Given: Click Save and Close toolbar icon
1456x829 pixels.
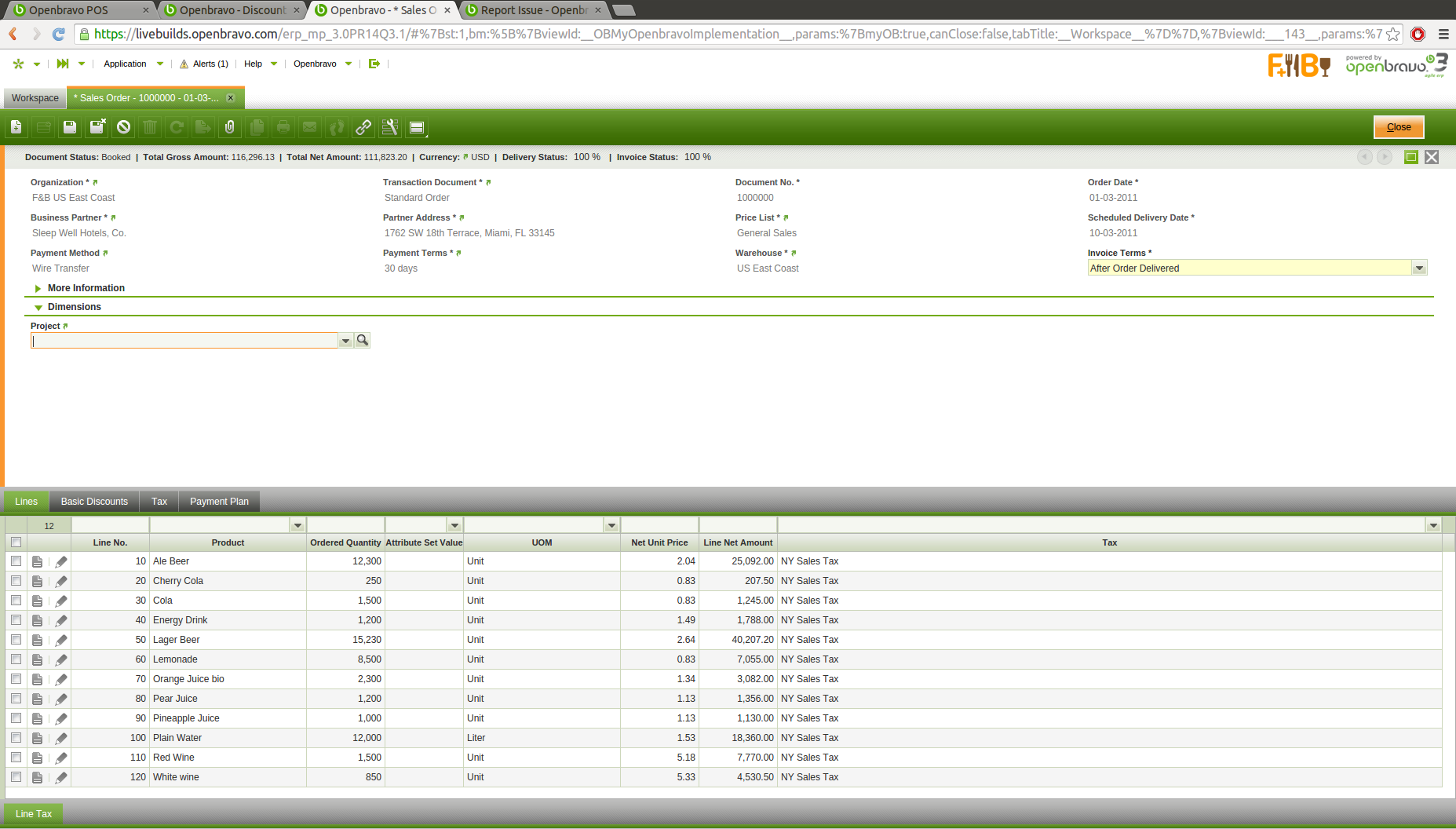Looking at the screenshot, I should 97,127.
